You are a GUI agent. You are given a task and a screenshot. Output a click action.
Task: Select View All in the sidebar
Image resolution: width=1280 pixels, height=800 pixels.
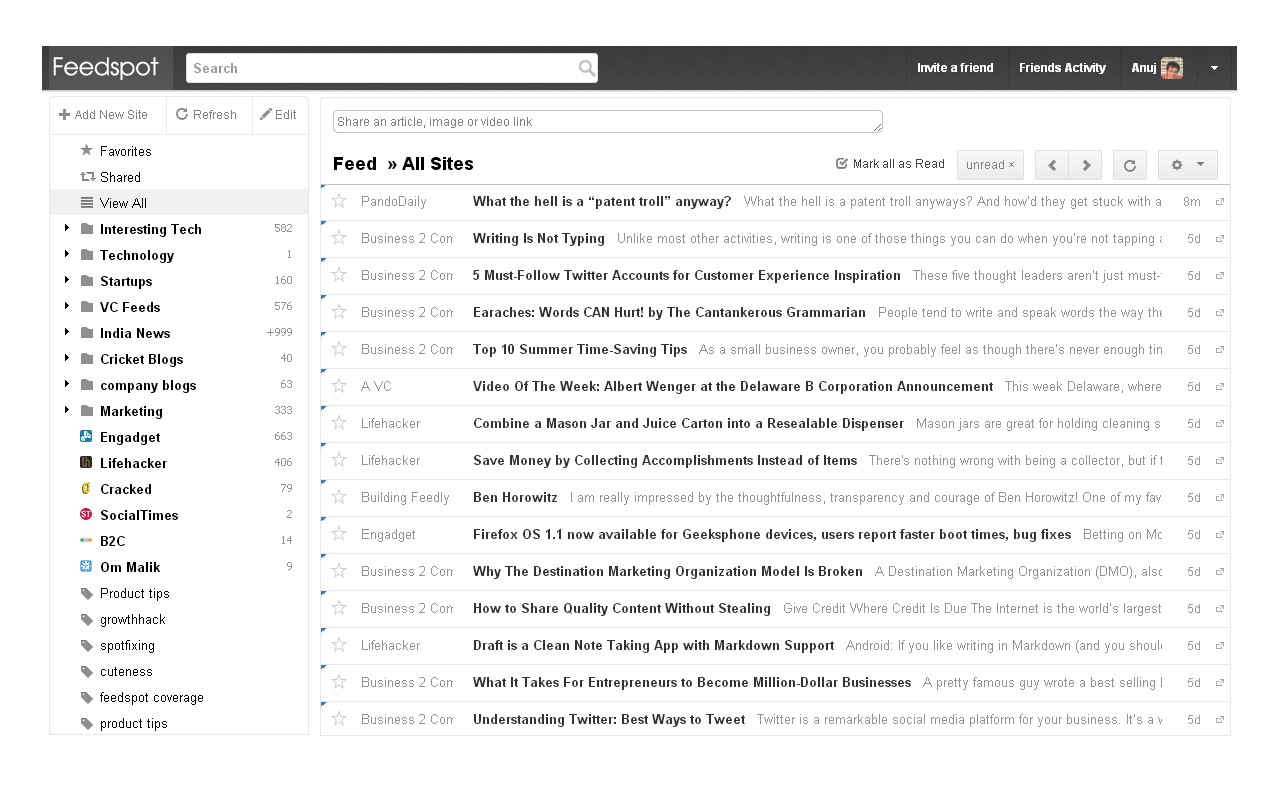click(x=179, y=203)
